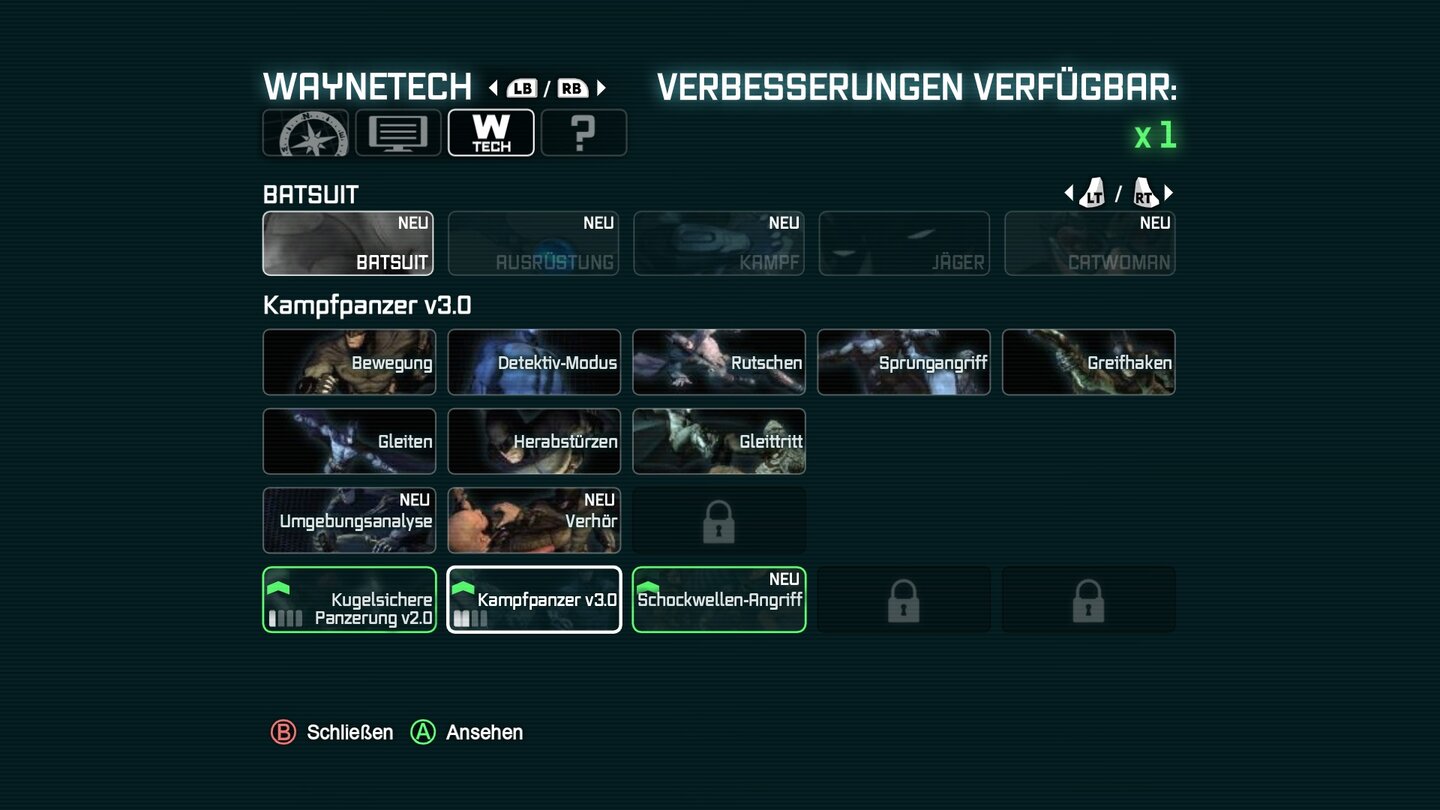Choose the Schockwellen-Angriff upgrade tile
The width and height of the screenshot is (1440, 810).
point(719,600)
